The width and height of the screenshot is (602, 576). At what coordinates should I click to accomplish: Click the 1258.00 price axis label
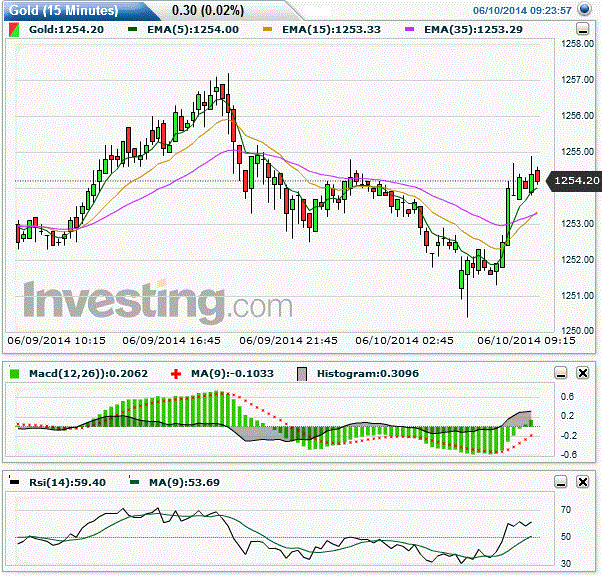click(577, 44)
